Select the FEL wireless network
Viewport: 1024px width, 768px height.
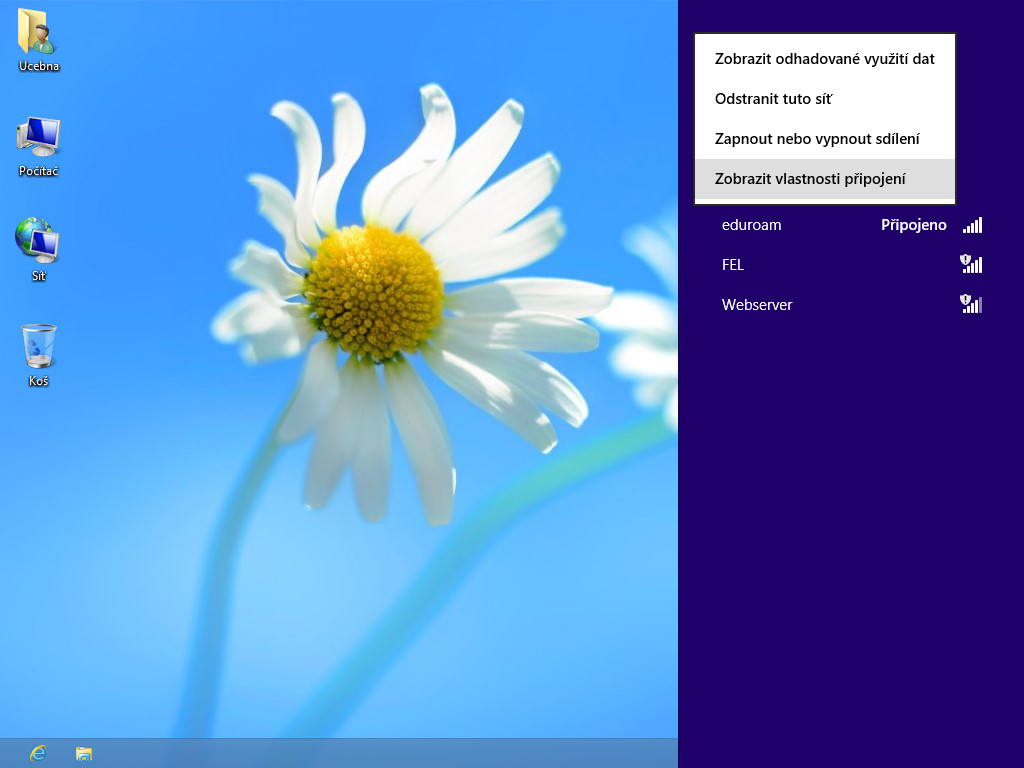coord(852,264)
